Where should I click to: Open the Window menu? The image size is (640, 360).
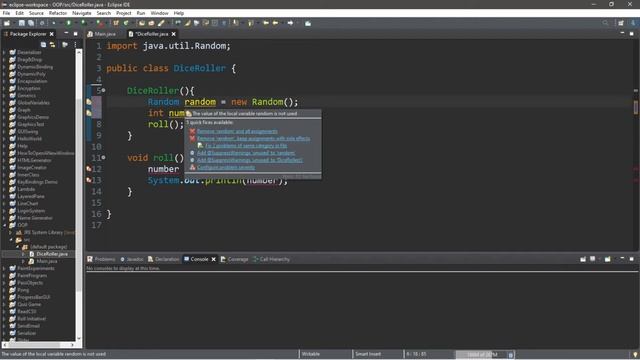159,13
